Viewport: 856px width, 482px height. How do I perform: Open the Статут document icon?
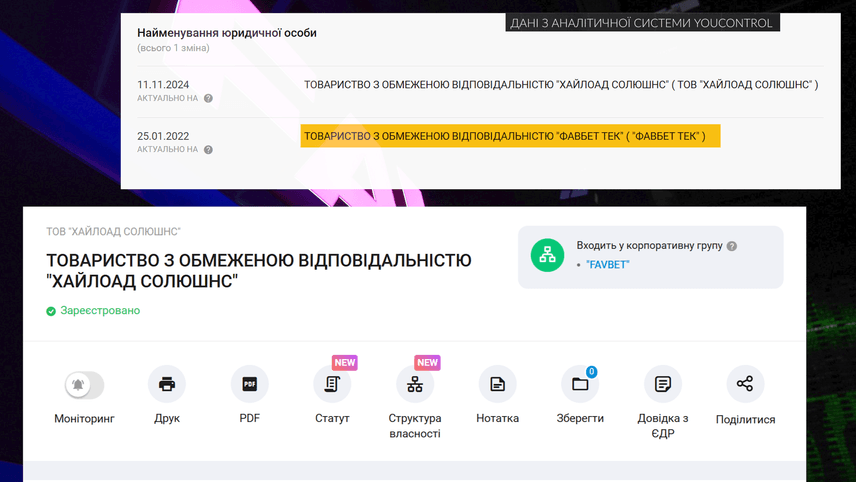332,385
